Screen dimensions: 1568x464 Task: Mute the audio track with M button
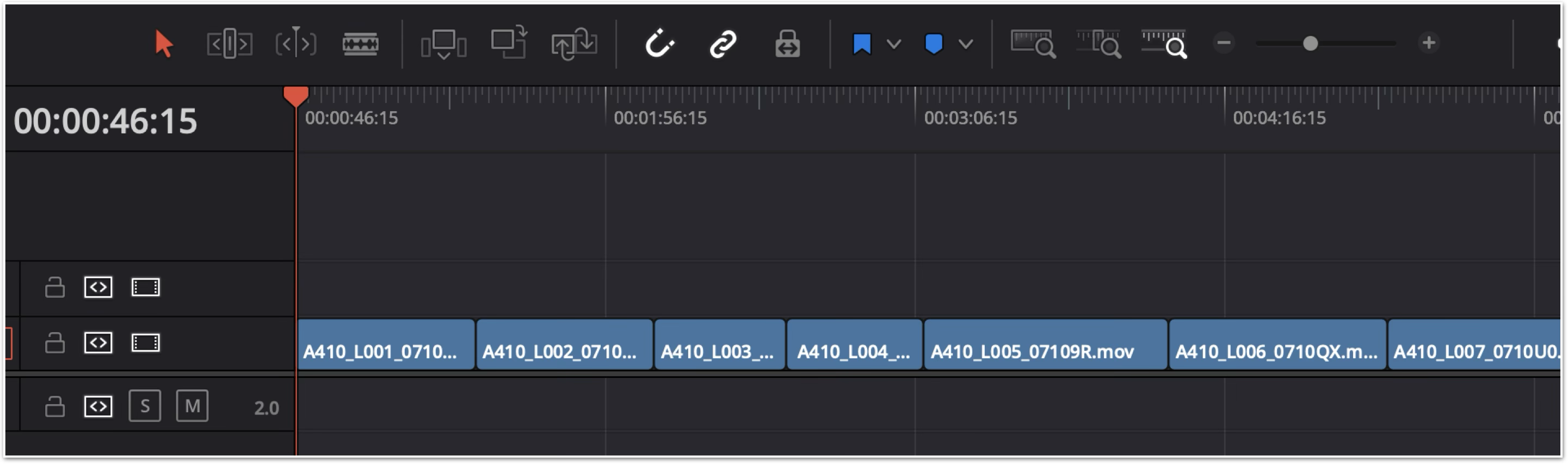(193, 406)
